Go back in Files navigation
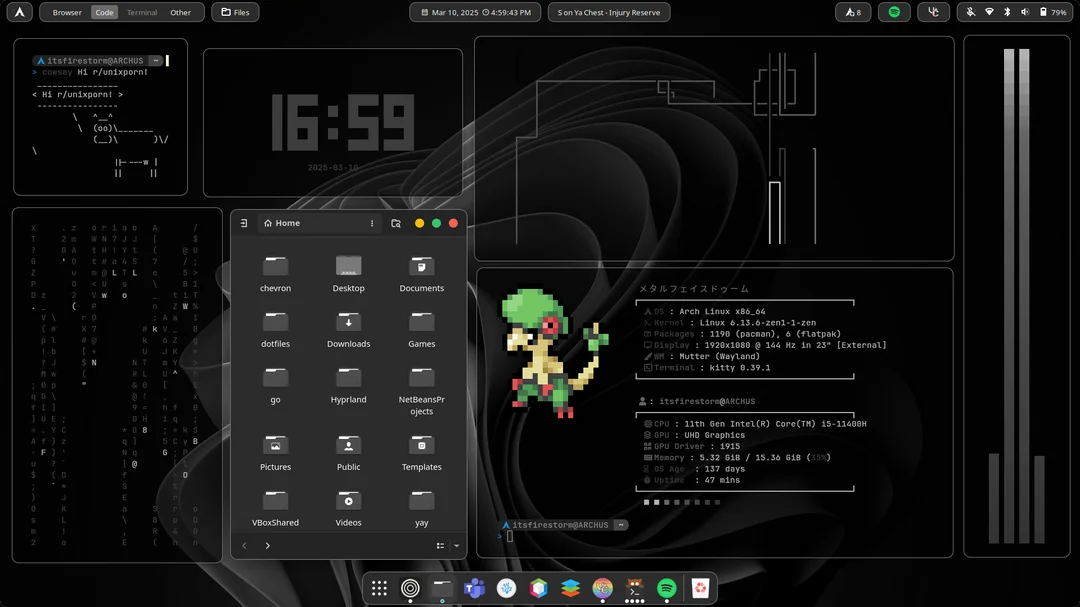 click(x=245, y=546)
